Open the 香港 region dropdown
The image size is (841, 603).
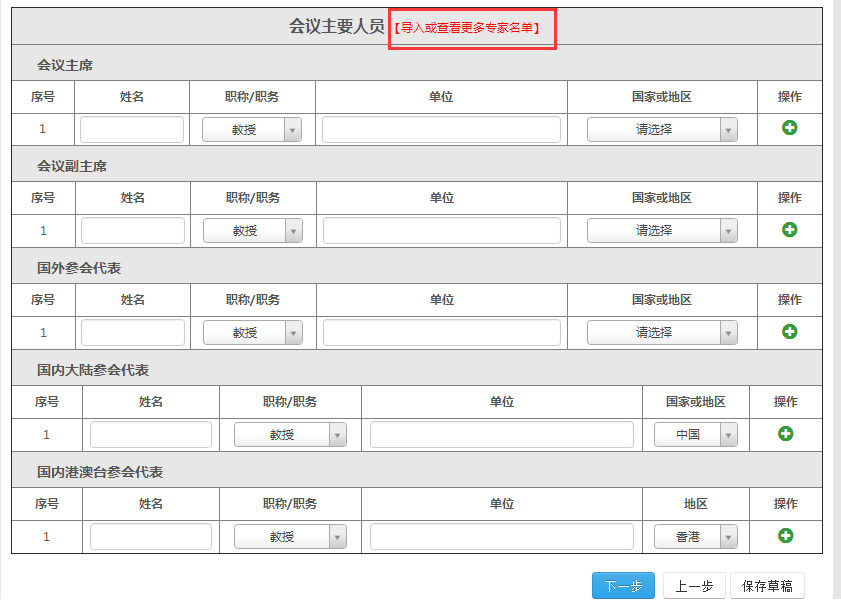click(695, 537)
